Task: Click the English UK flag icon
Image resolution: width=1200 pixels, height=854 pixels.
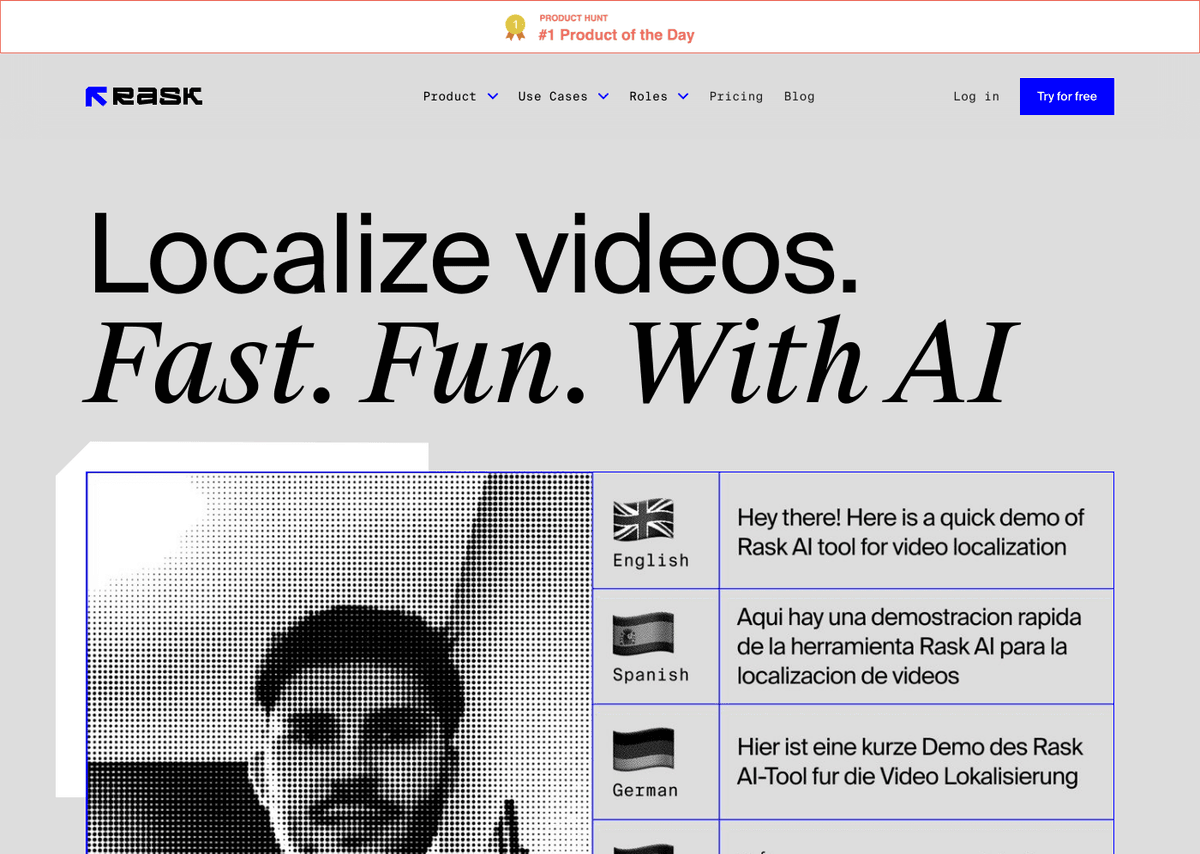Action: pos(643,521)
